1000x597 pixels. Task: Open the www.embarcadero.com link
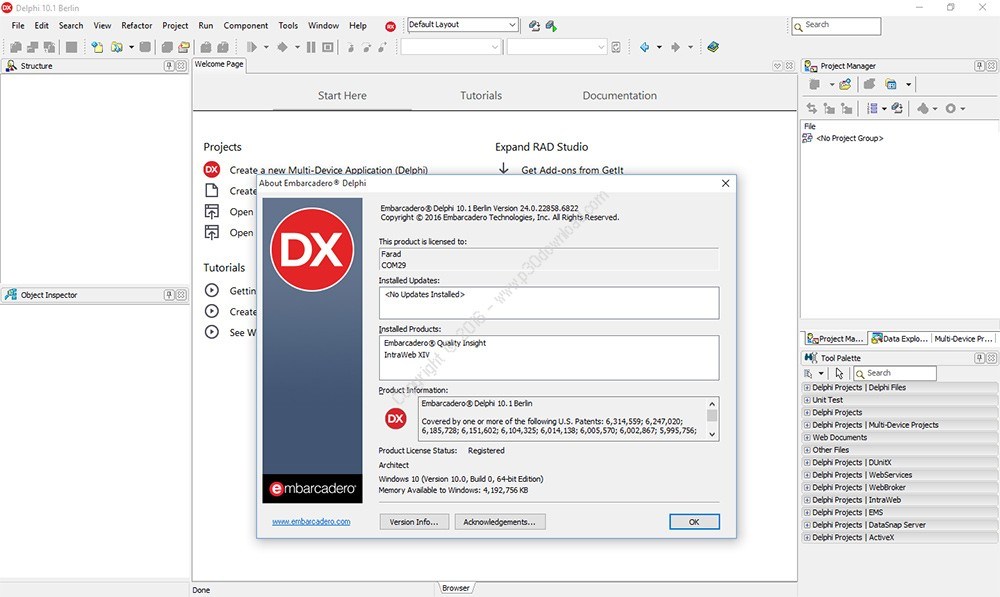point(311,522)
